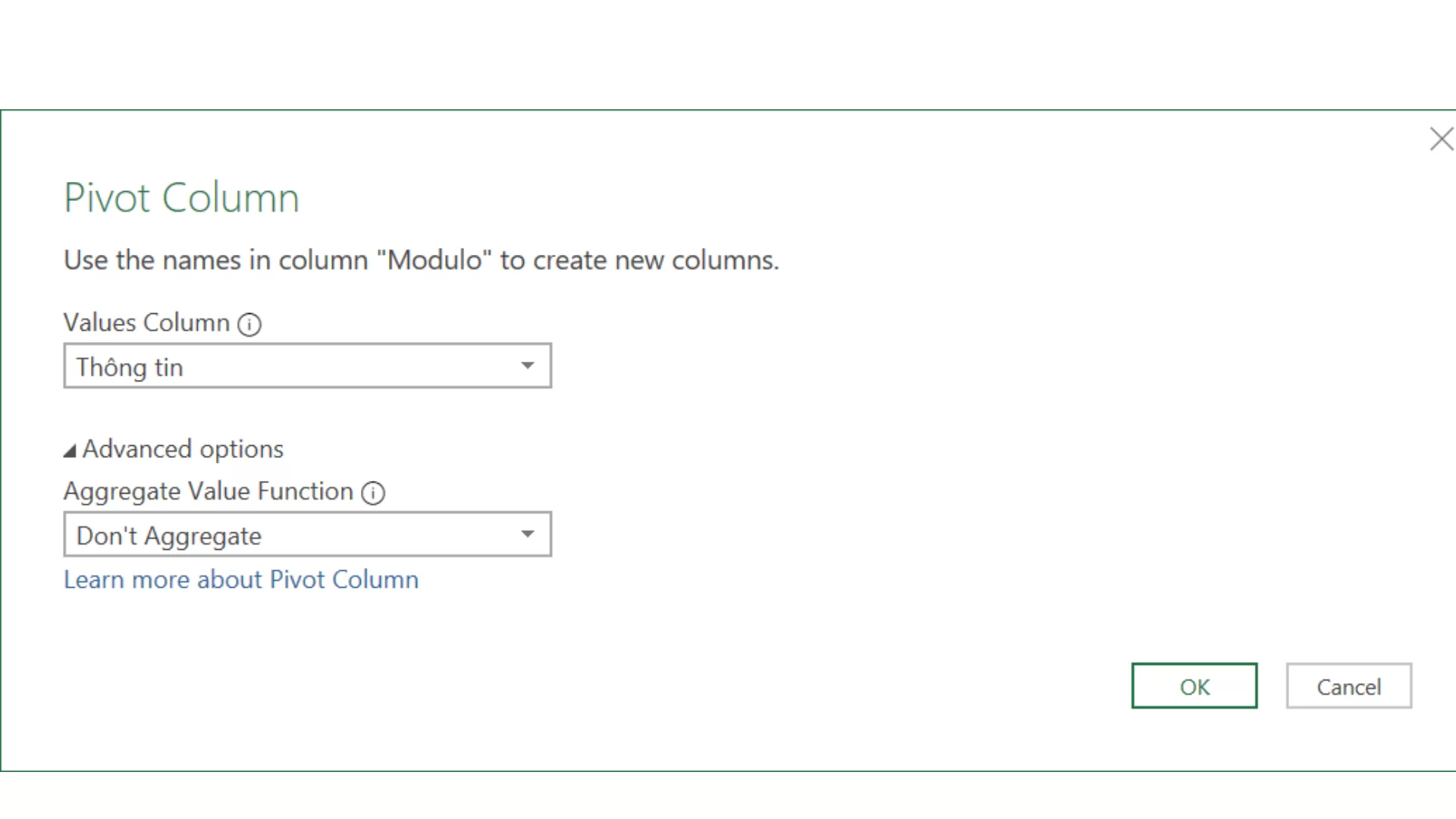Click the Values Column info icon
Screen dimensions: 1456x819
pyautogui.click(x=250, y=324)
